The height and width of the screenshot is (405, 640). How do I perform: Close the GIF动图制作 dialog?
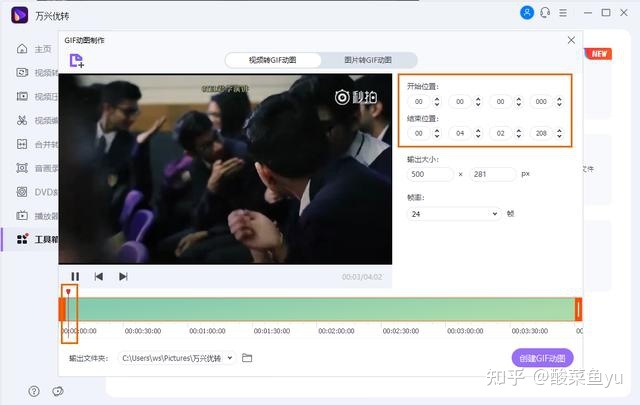pos(571,40)
